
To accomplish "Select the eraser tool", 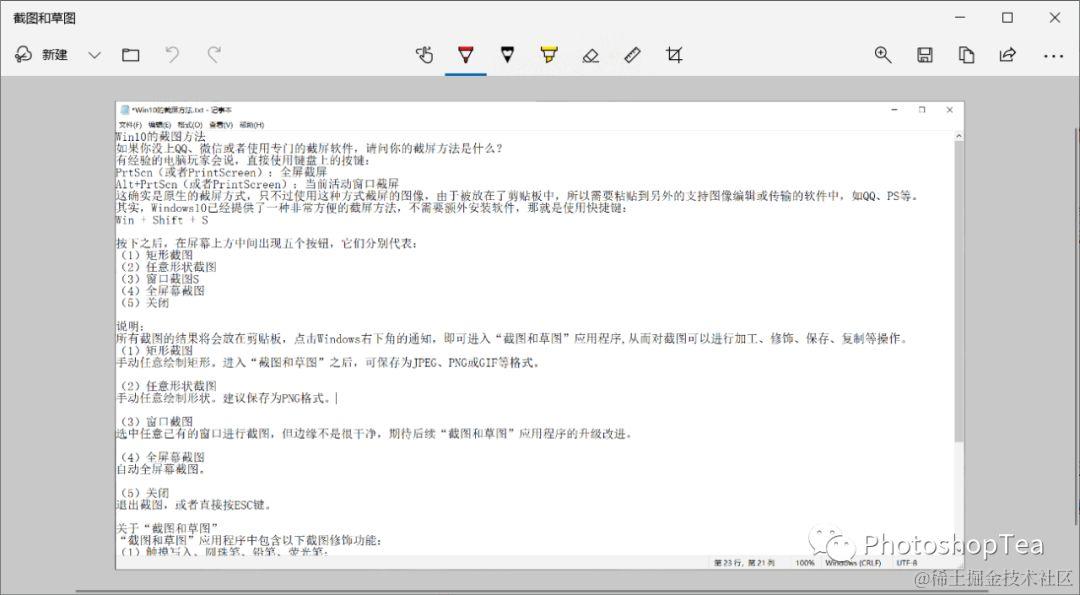I will point(590,55).
